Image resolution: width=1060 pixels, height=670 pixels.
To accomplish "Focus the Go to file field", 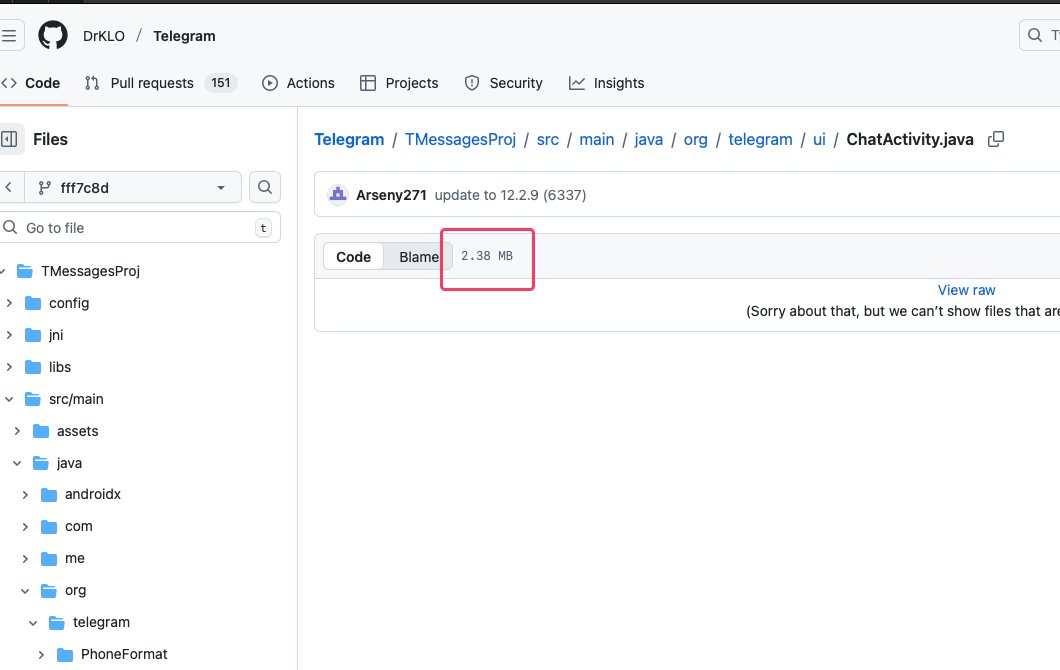I will click(140, 228).
